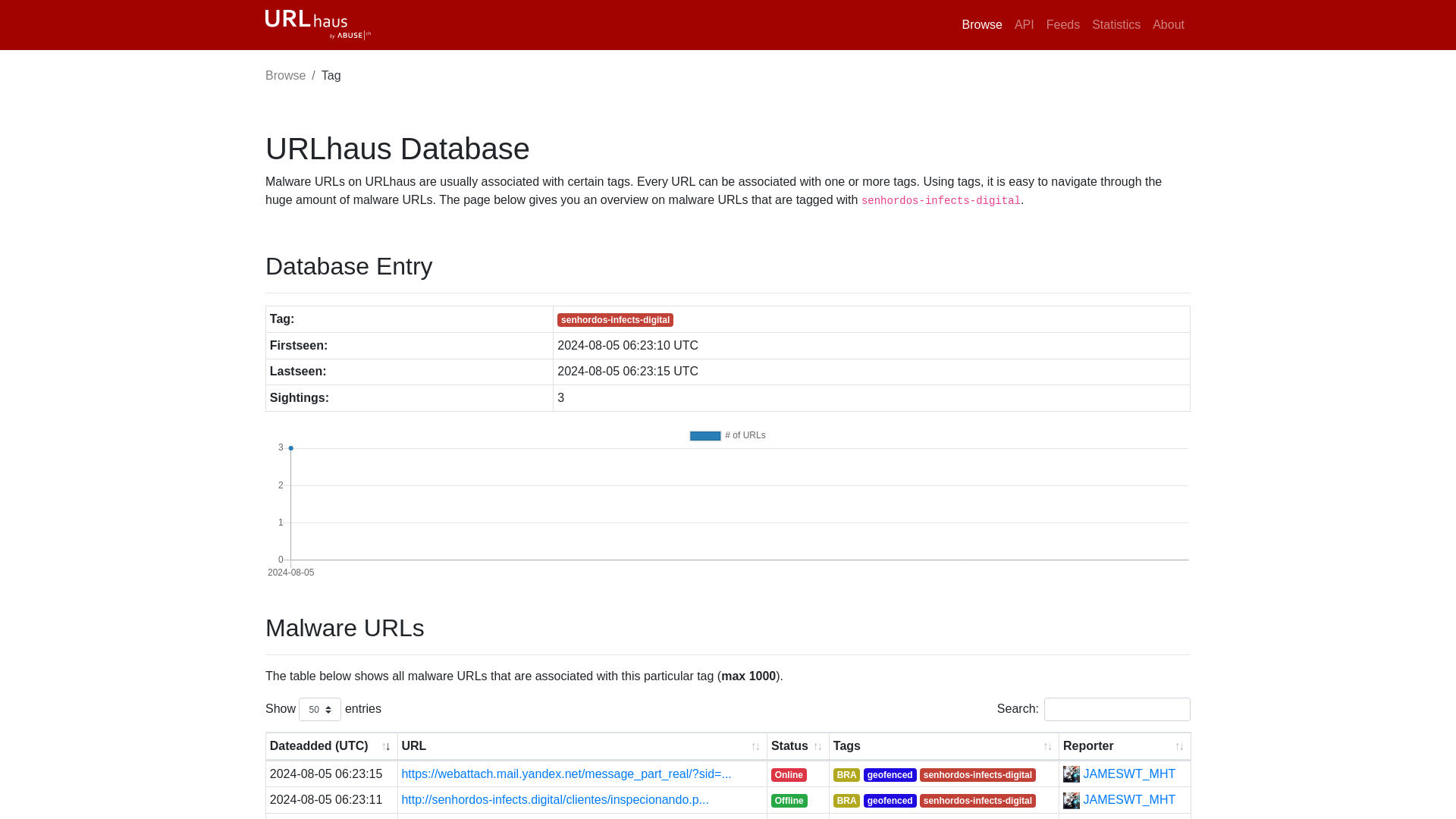This screenshot has height=819, width=1456.
Task: Click the inline senhordos-infects-digital code text
Action: coord(940,201)
